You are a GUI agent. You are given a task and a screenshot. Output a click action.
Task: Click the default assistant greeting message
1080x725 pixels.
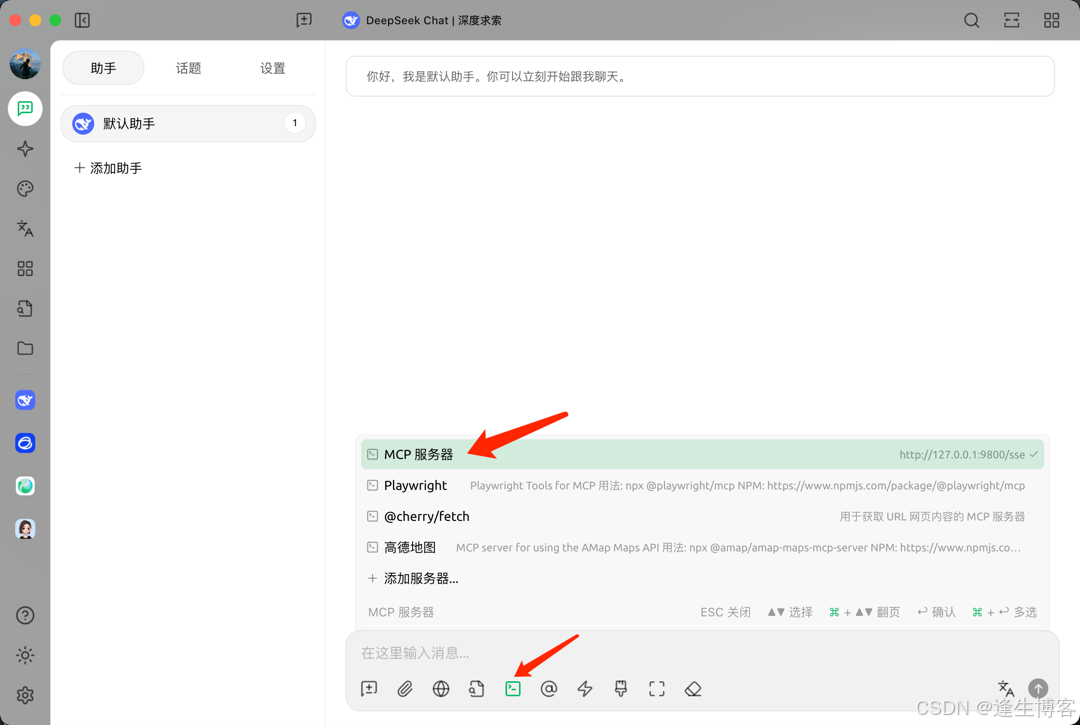[700, 76]
